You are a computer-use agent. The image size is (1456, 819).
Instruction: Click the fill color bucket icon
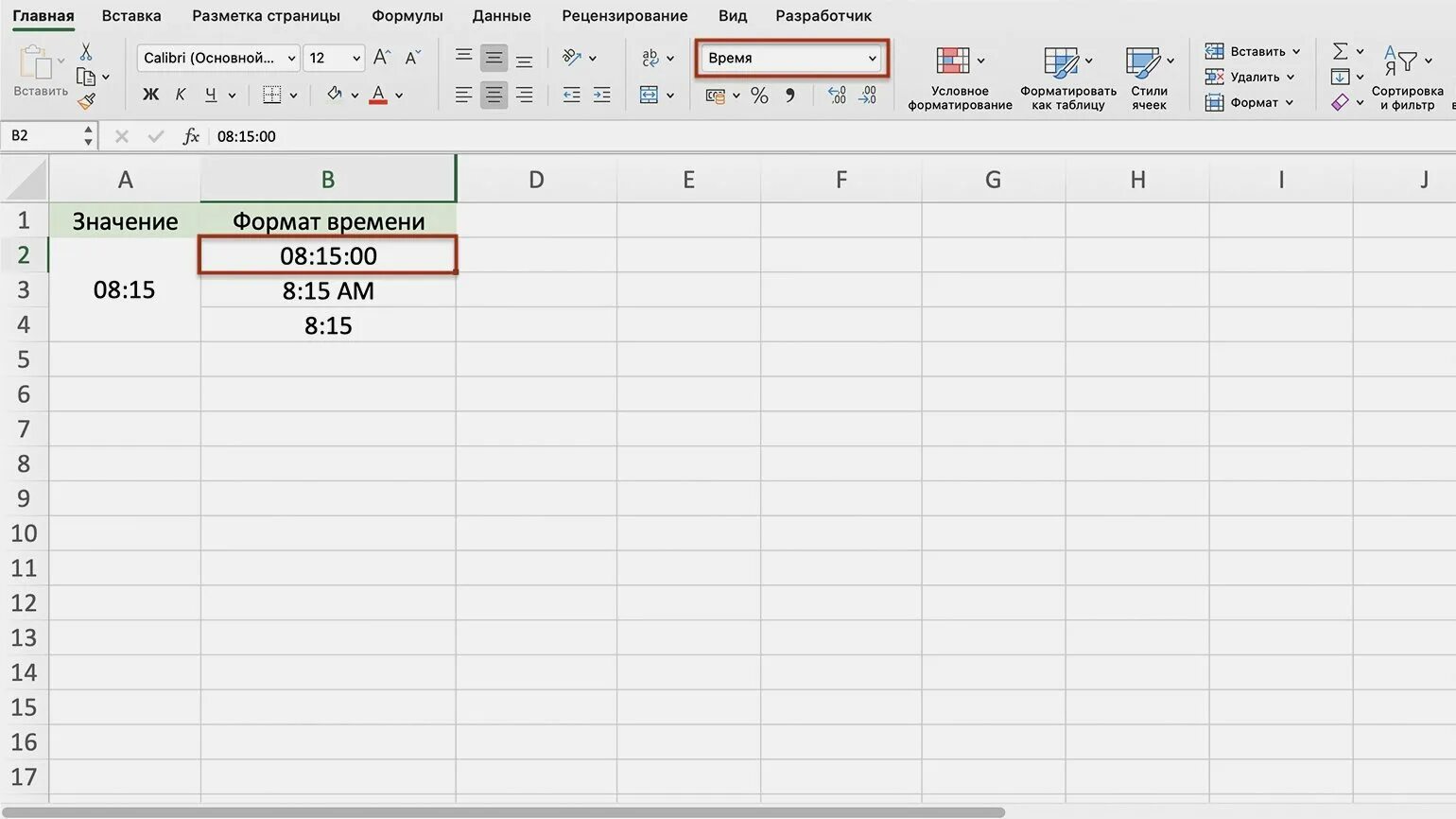click(335, 94)
